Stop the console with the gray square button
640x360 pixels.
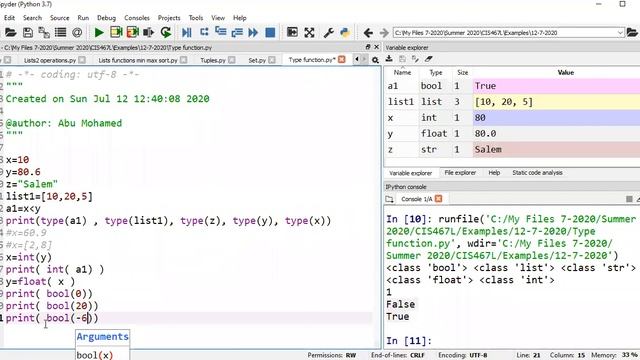[x=629, y=199]
